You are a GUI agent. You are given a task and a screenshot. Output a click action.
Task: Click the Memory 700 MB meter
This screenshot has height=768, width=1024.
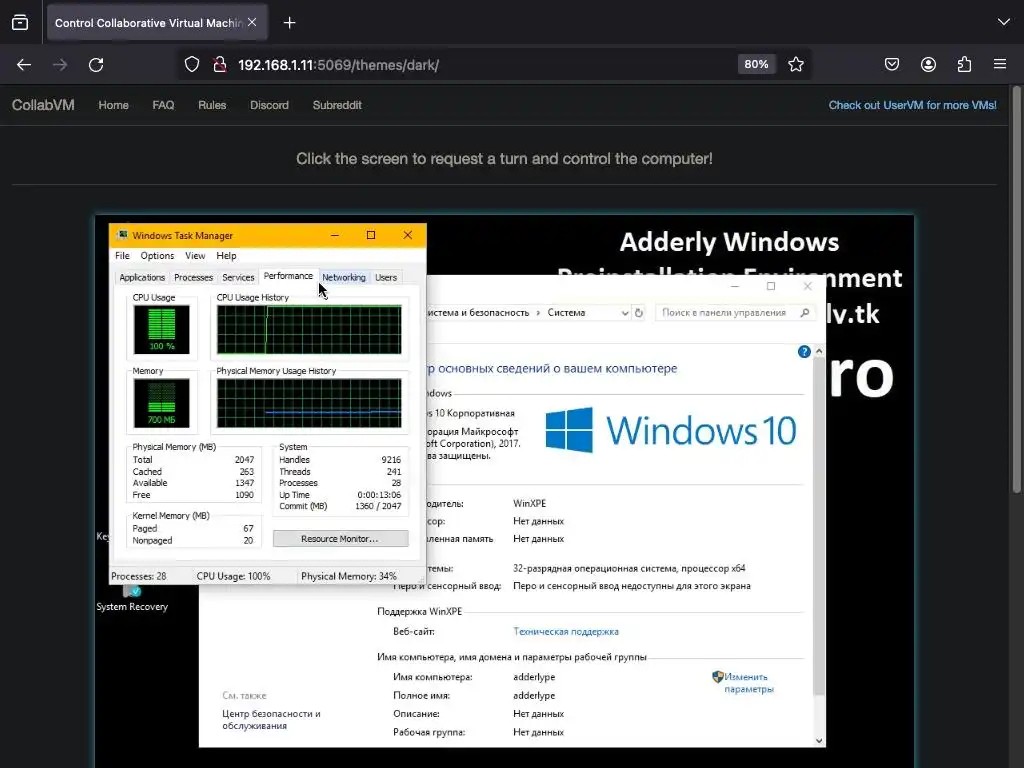click(161, 403)
